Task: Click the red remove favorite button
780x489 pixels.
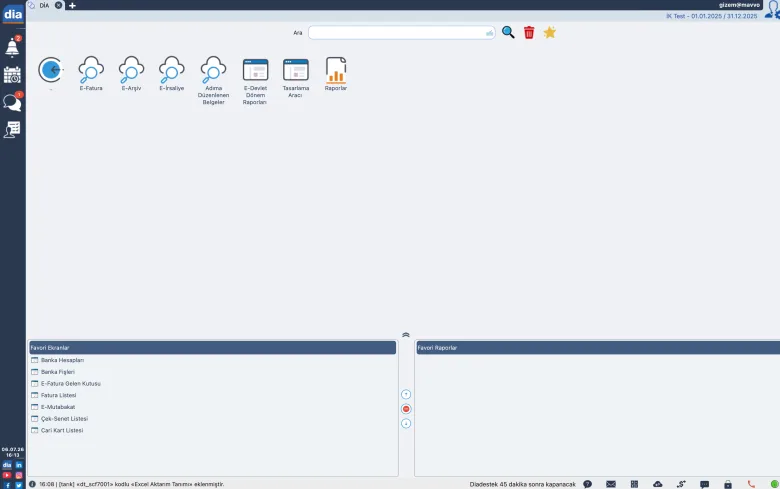Action: coord(406,409)
